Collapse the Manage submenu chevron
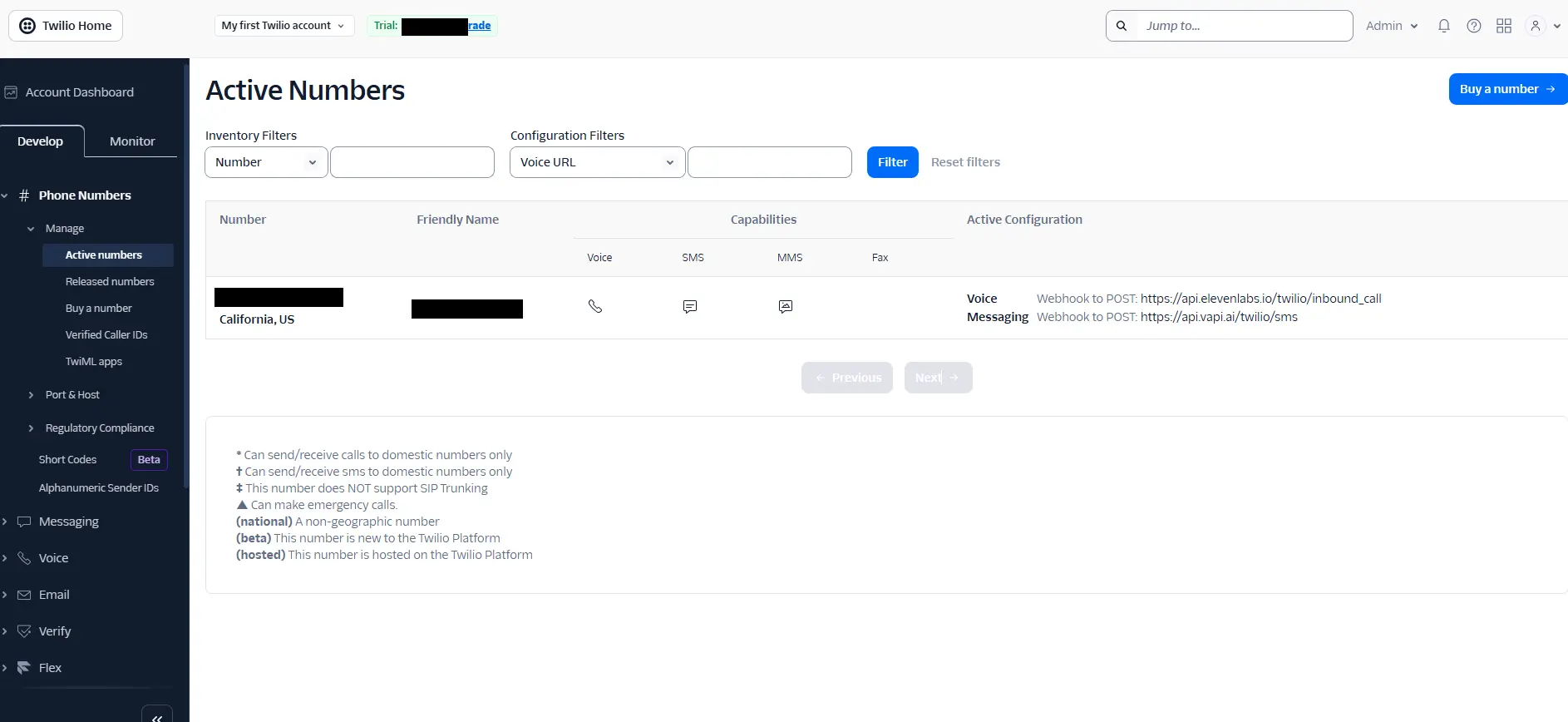 coord(31,229)
